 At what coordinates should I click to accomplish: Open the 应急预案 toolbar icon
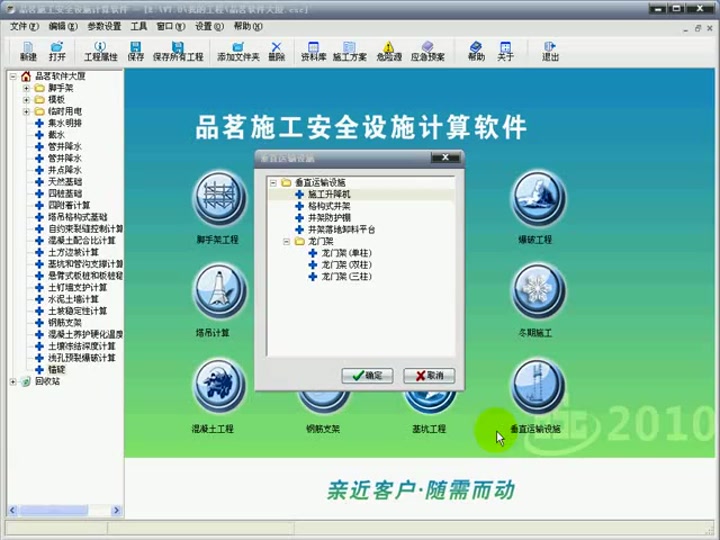pyautogui.click(x=426, y=50)
